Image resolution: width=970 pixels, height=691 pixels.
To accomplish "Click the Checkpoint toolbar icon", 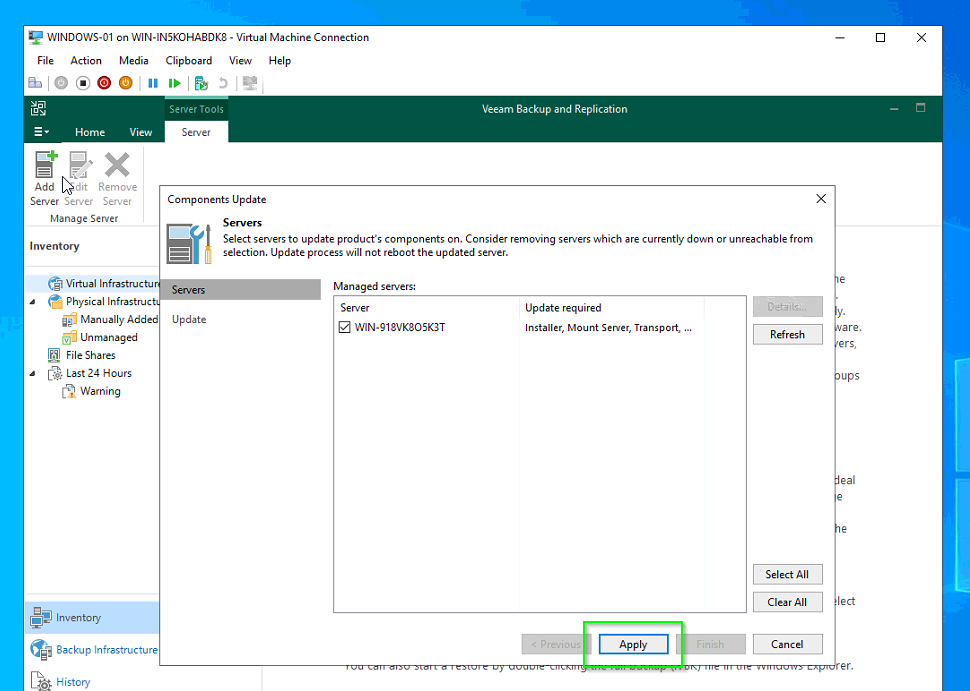I will 201,83.
